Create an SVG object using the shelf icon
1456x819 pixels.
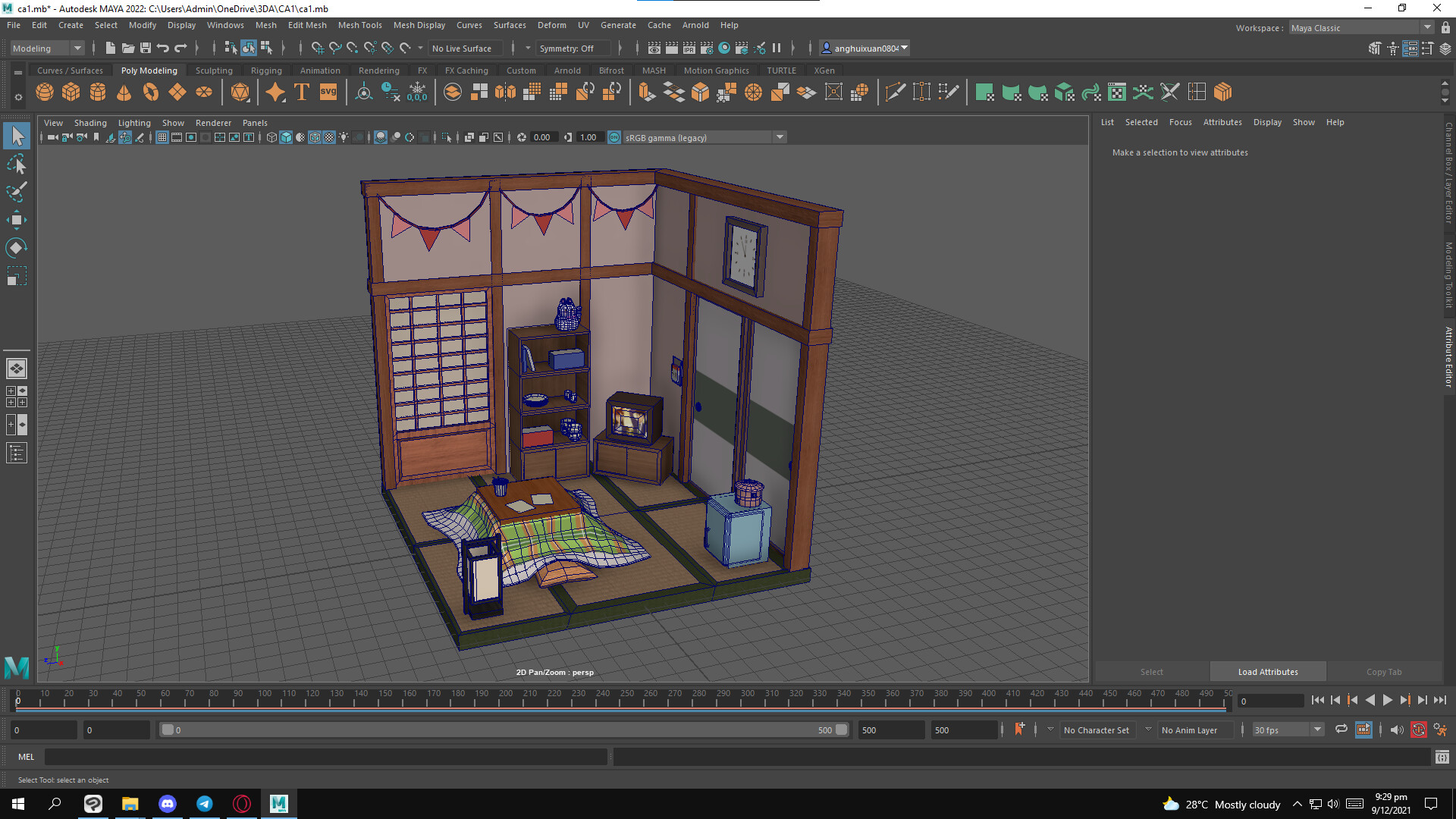point(328,92)
